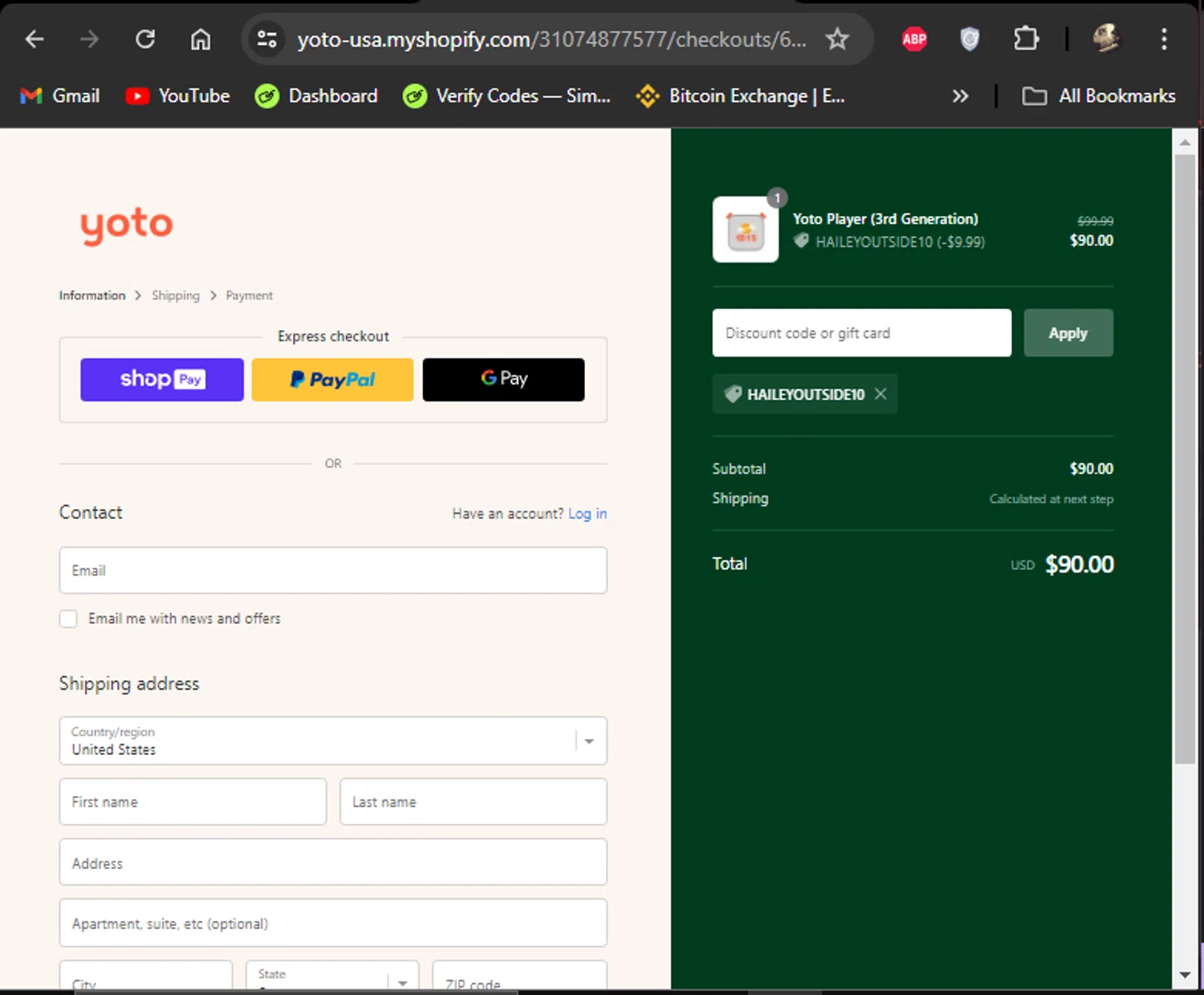The height and width of the screenshot is (995, 1204).
Task: Open the All Bookmarks folder
Action: [1099, 96]
